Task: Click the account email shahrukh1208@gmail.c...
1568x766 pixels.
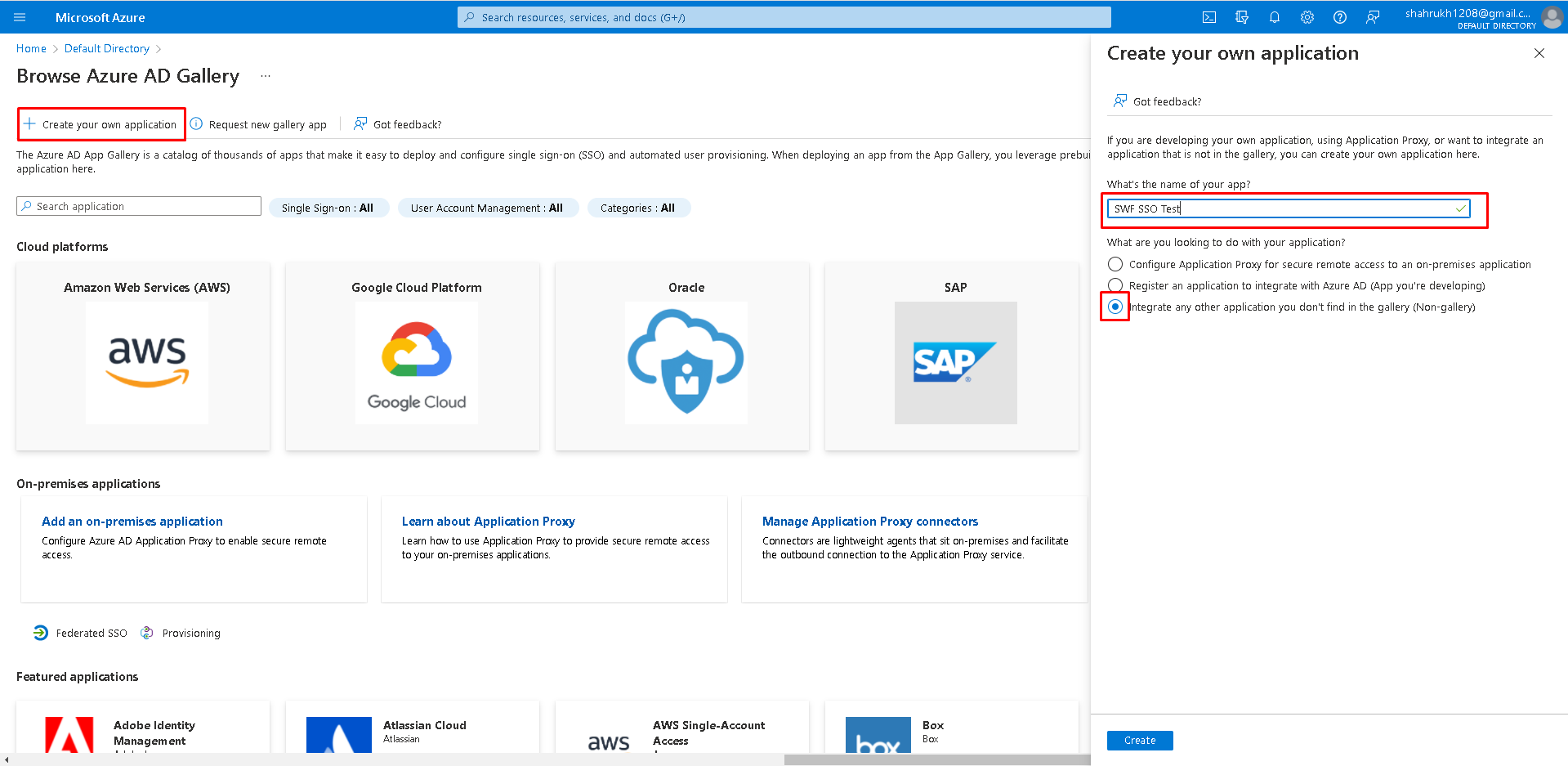Action: pos(1467,13)
